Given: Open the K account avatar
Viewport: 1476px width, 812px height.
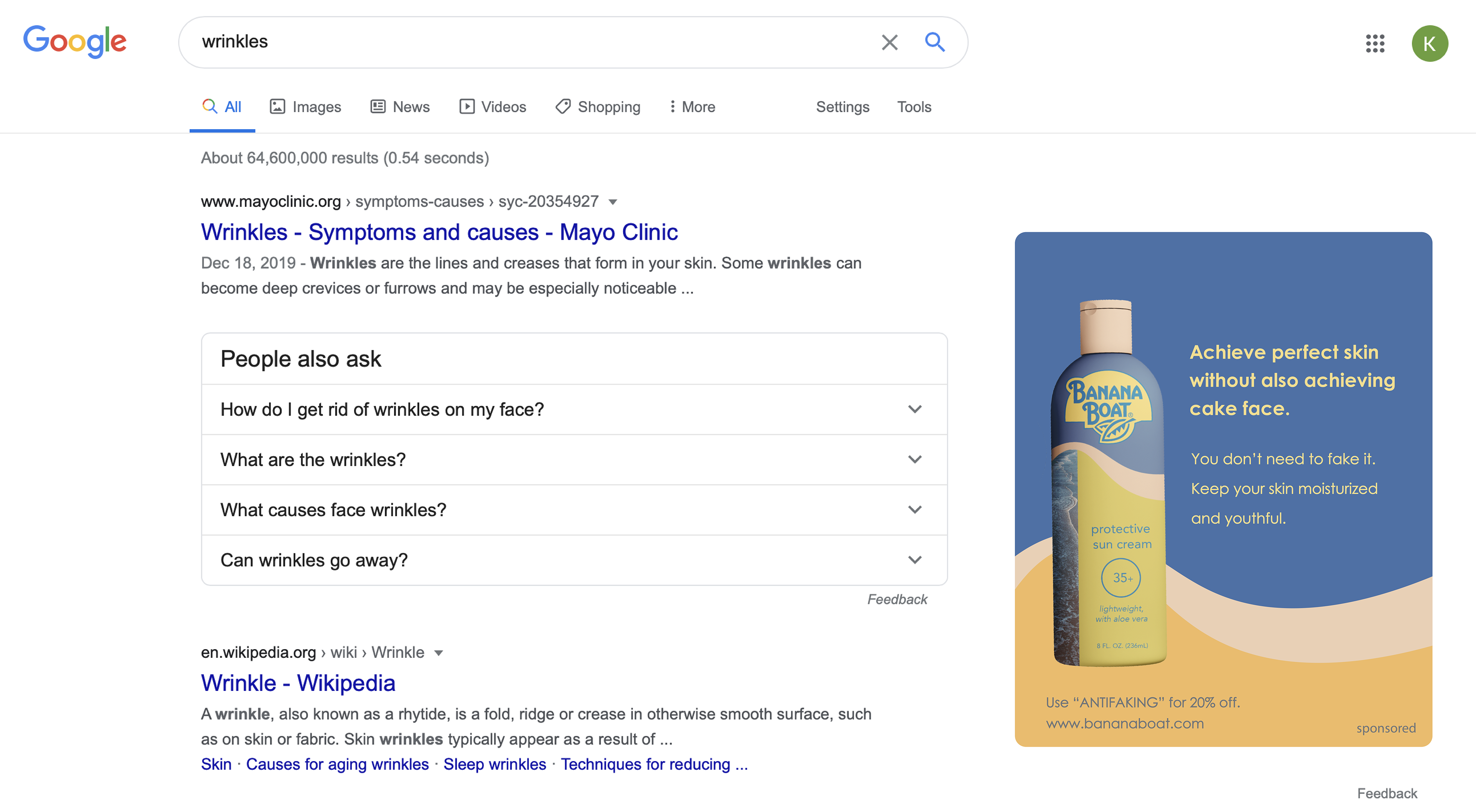Looking at the screenshot, I should pyautogui.click(x=1429, y=43).
